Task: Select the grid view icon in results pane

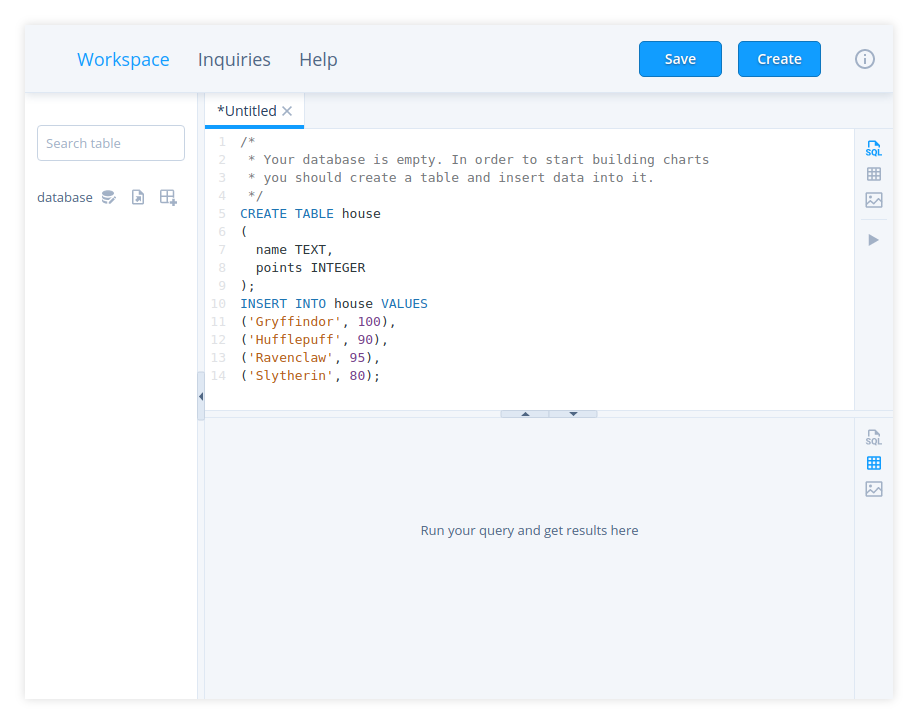Action: coord(873,462)
